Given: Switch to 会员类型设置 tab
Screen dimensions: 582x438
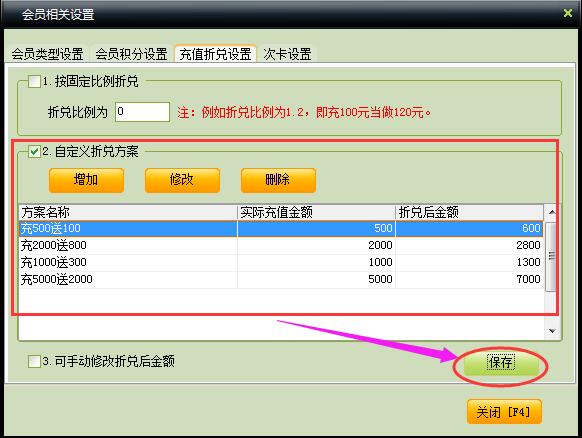Looking at the screenshot, I should point(48,54).
